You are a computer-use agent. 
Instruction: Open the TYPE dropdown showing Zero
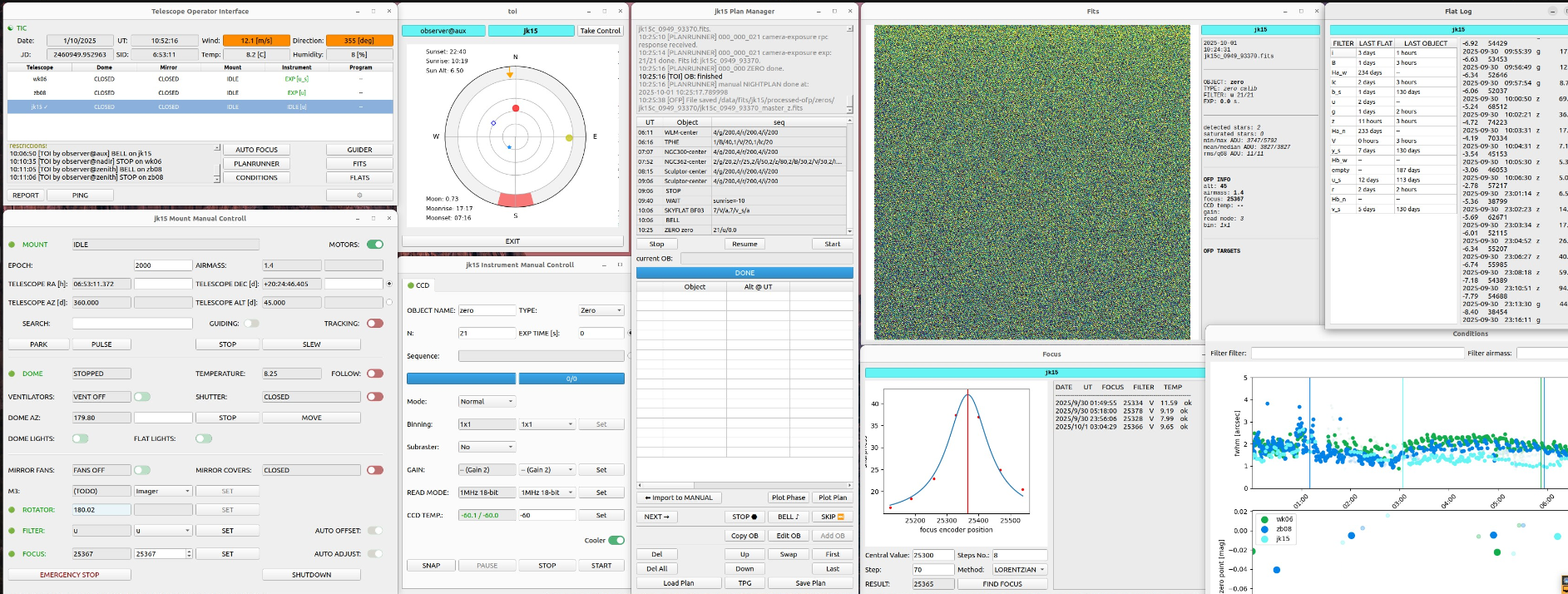coord(601,310)
